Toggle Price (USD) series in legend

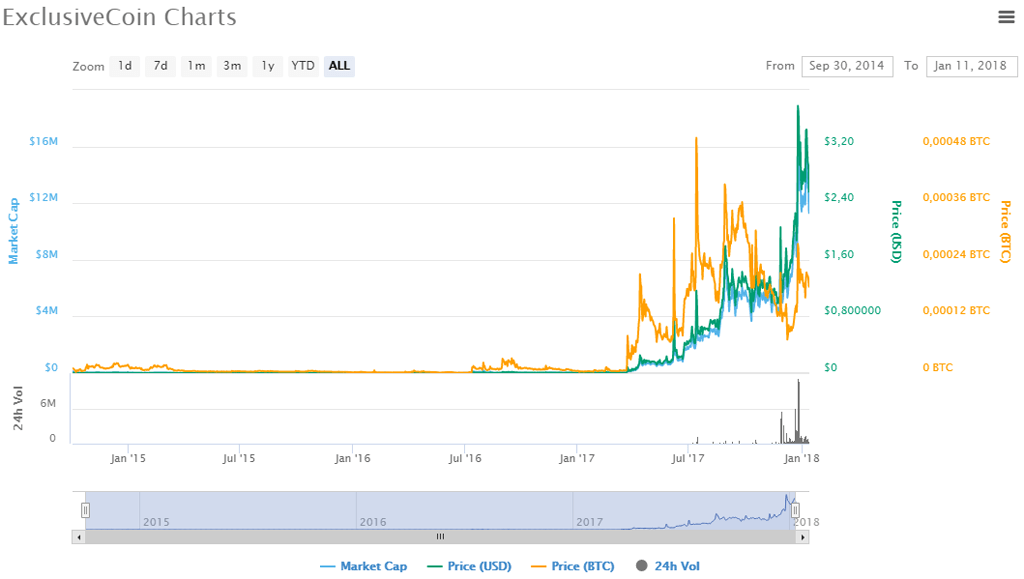470,566
